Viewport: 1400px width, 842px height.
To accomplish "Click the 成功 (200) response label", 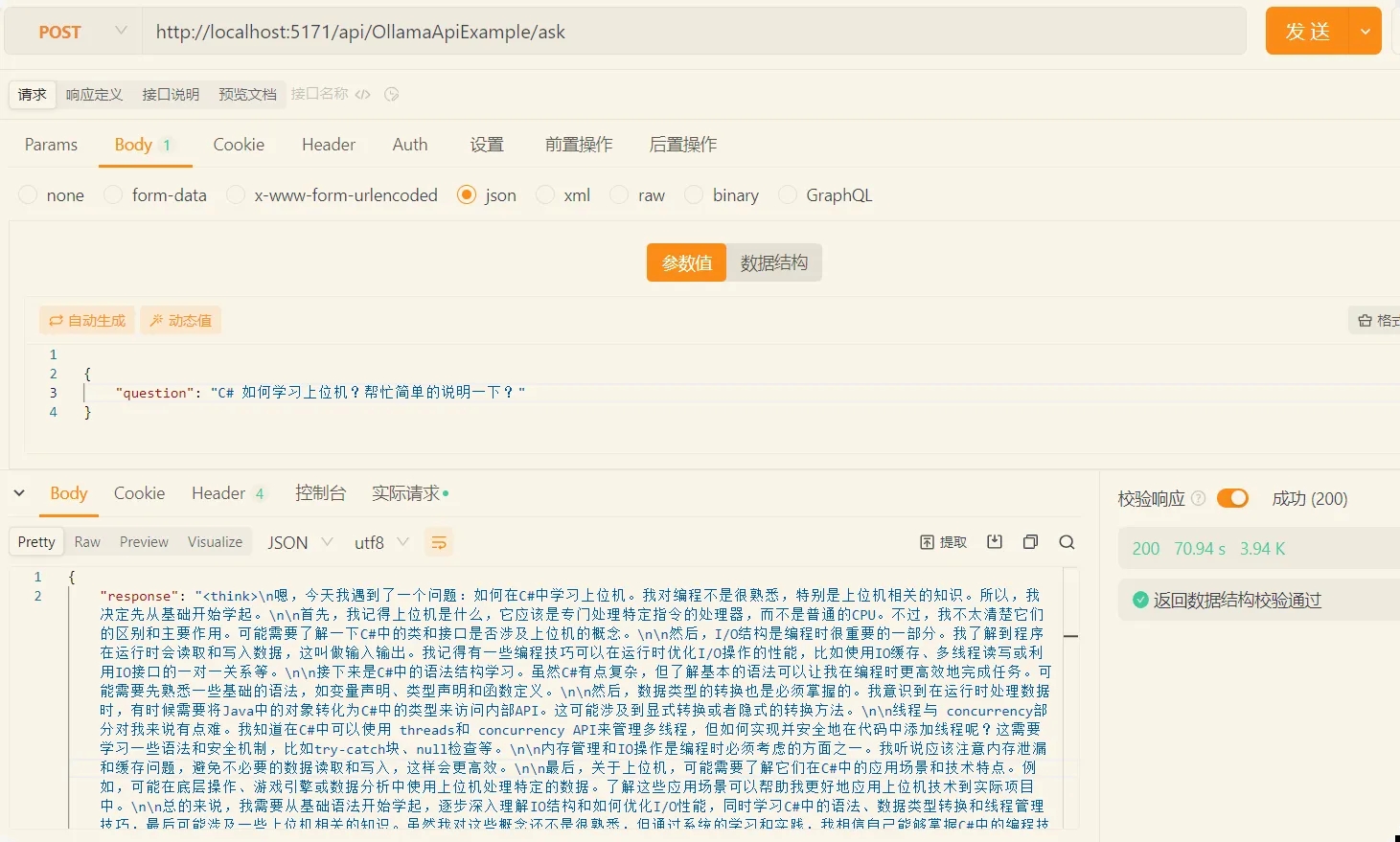I will (1310, 499).
